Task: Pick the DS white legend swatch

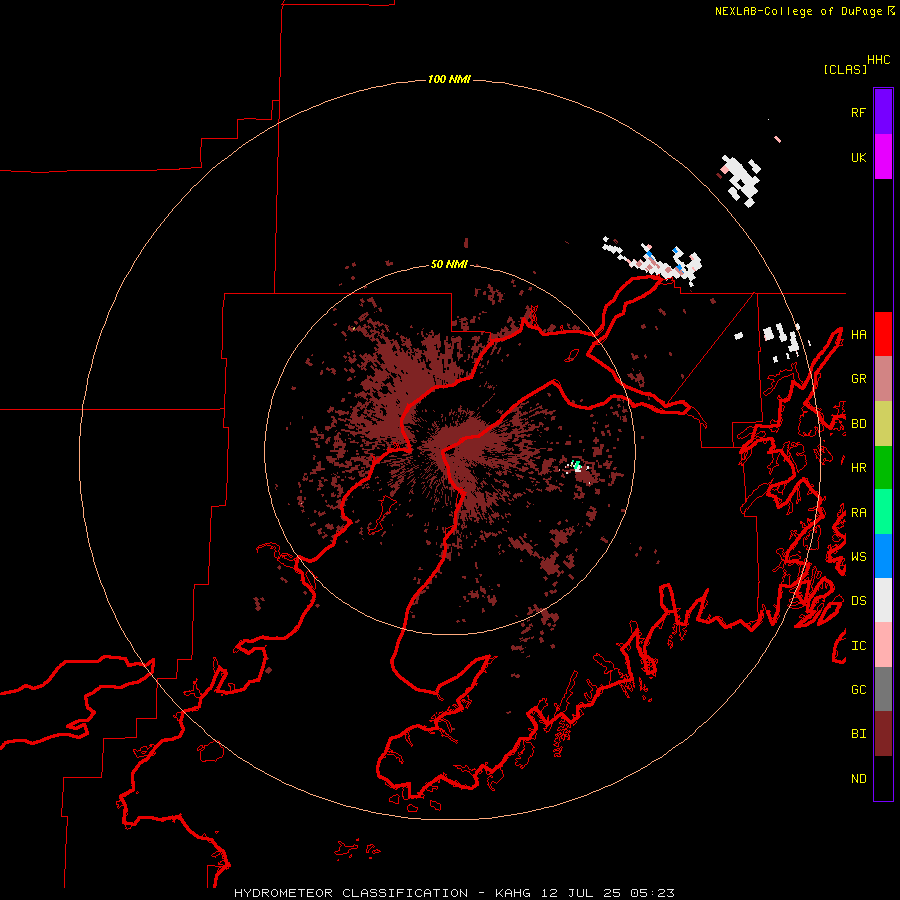Action: click(x=883, y=600)
